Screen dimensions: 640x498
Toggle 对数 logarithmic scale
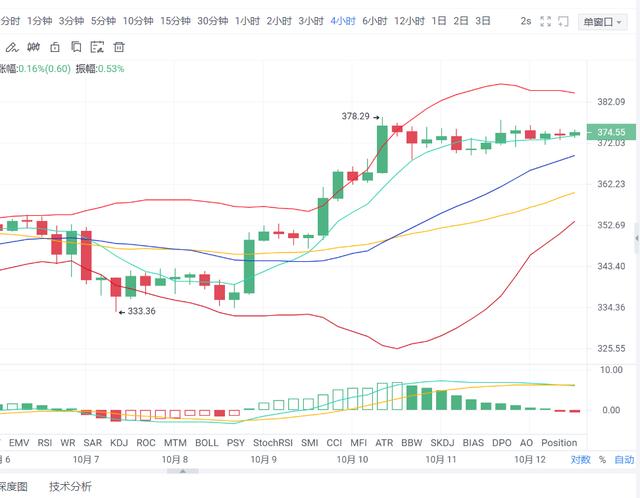(x=580, y=460)
